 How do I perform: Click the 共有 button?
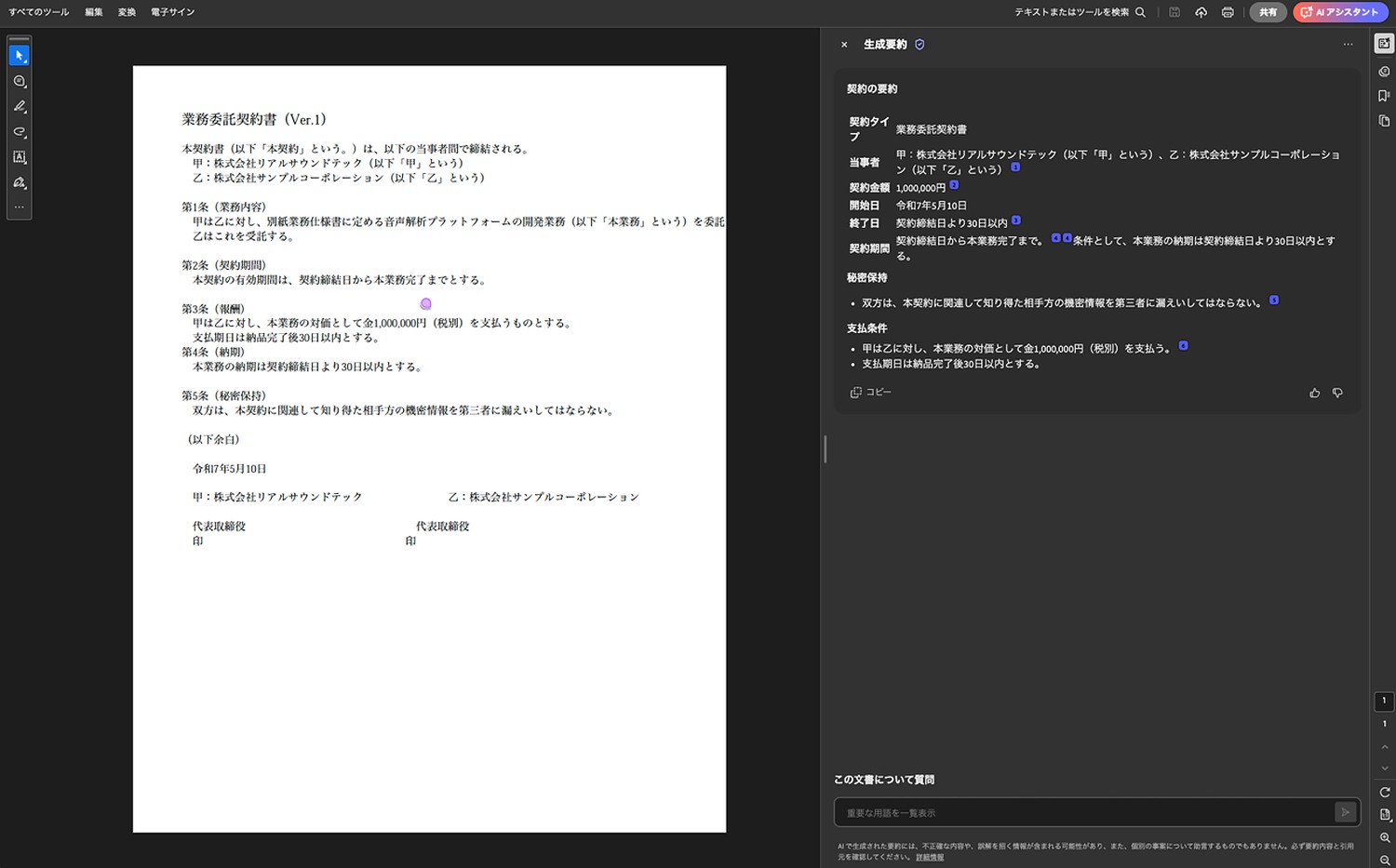(x=1268, y=12)
